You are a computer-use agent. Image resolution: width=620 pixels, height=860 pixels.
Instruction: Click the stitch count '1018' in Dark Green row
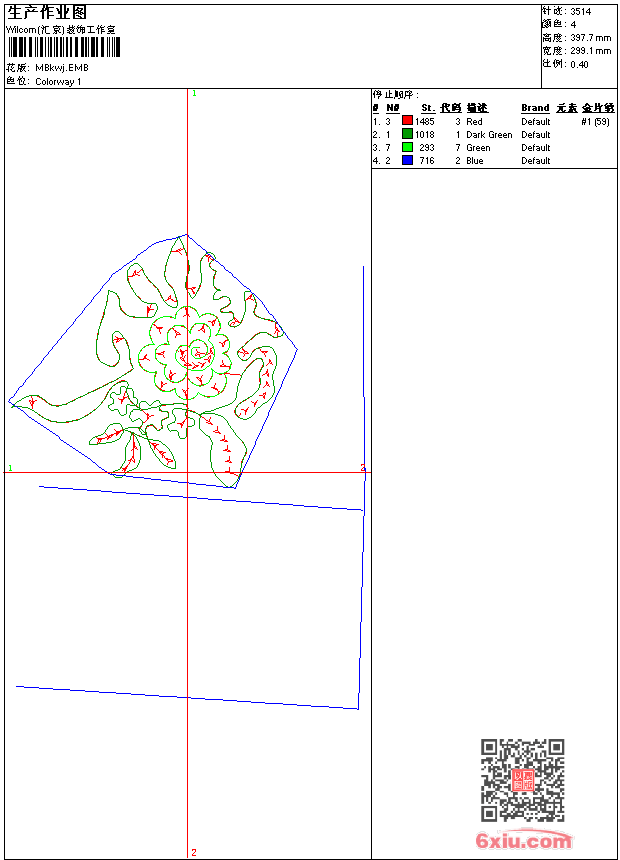[x=425, y=134]
